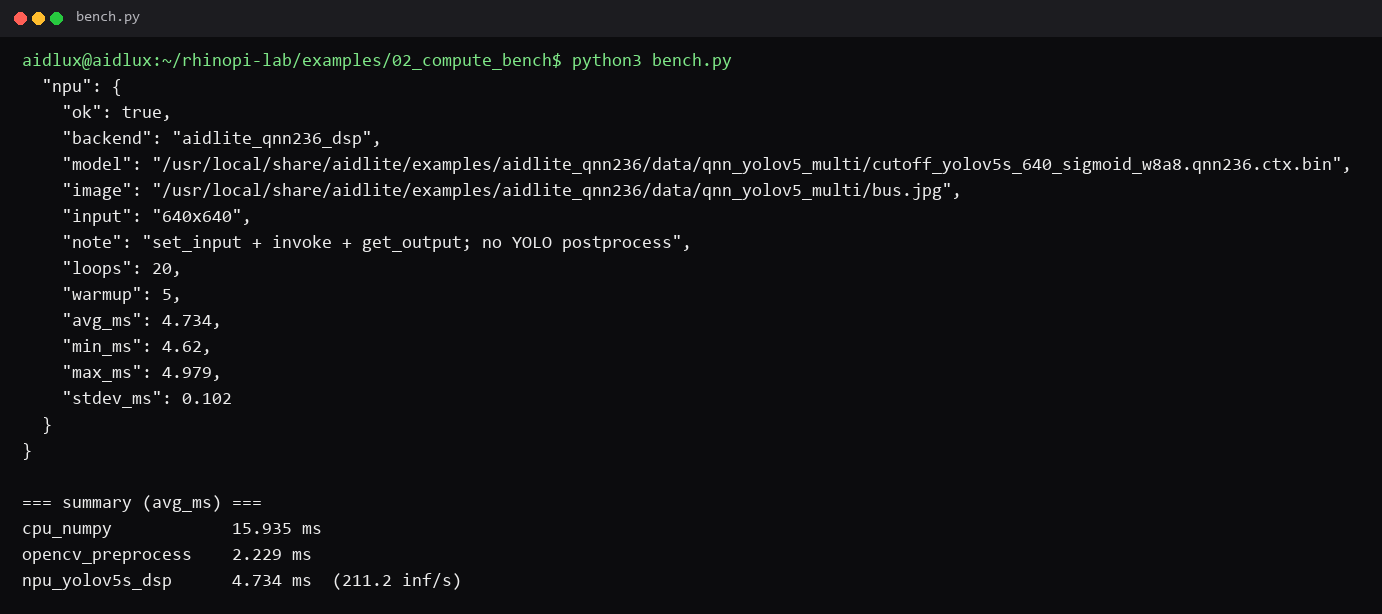Viewport: 1382px width, 614px height.
Task: Click the '"min_ms": 4.62,' line
Action: tap(137, 347)
